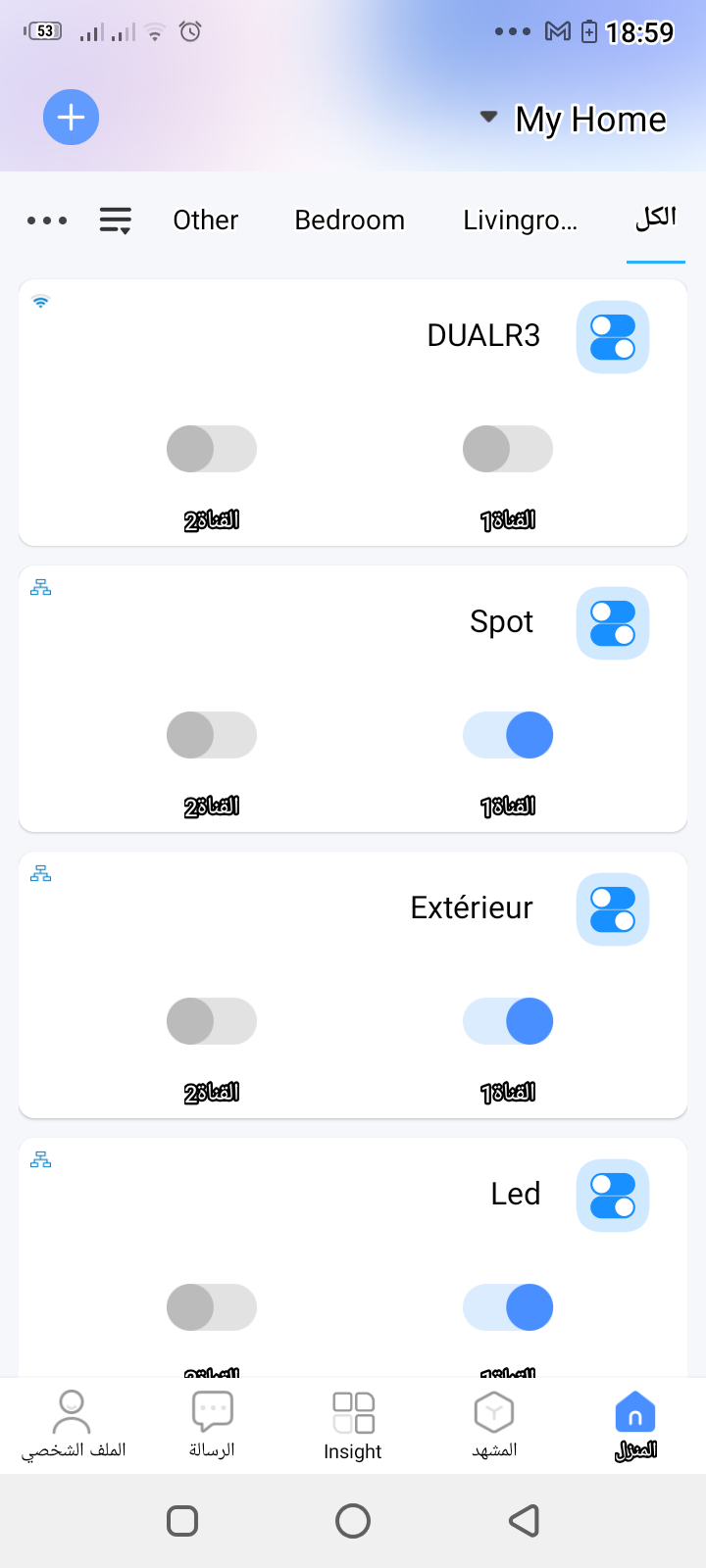706x1568 pixels.
Task: Open the Insight tab in bottom bar
Action: tap(353, 1426)
